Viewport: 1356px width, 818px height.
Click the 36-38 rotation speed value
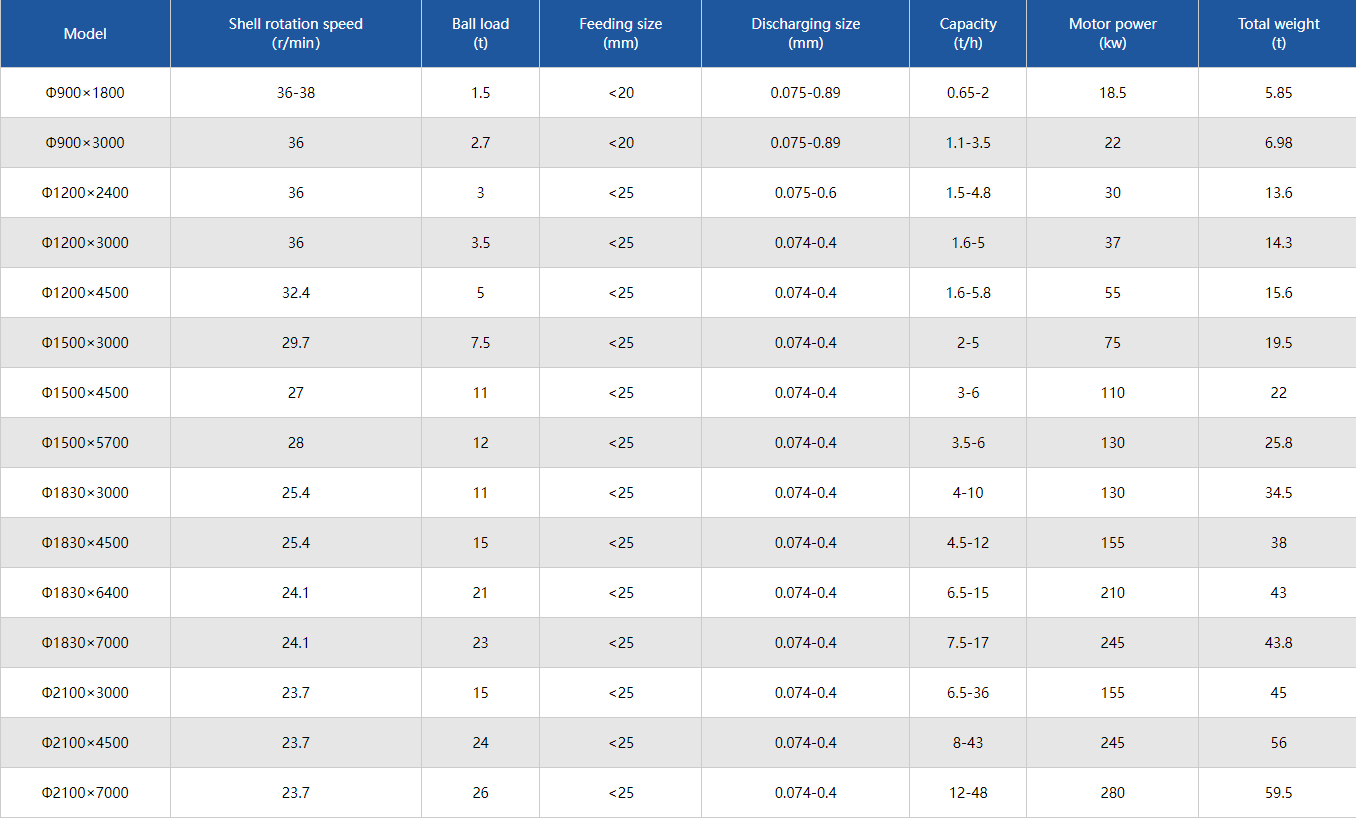(x=295, y=93)
